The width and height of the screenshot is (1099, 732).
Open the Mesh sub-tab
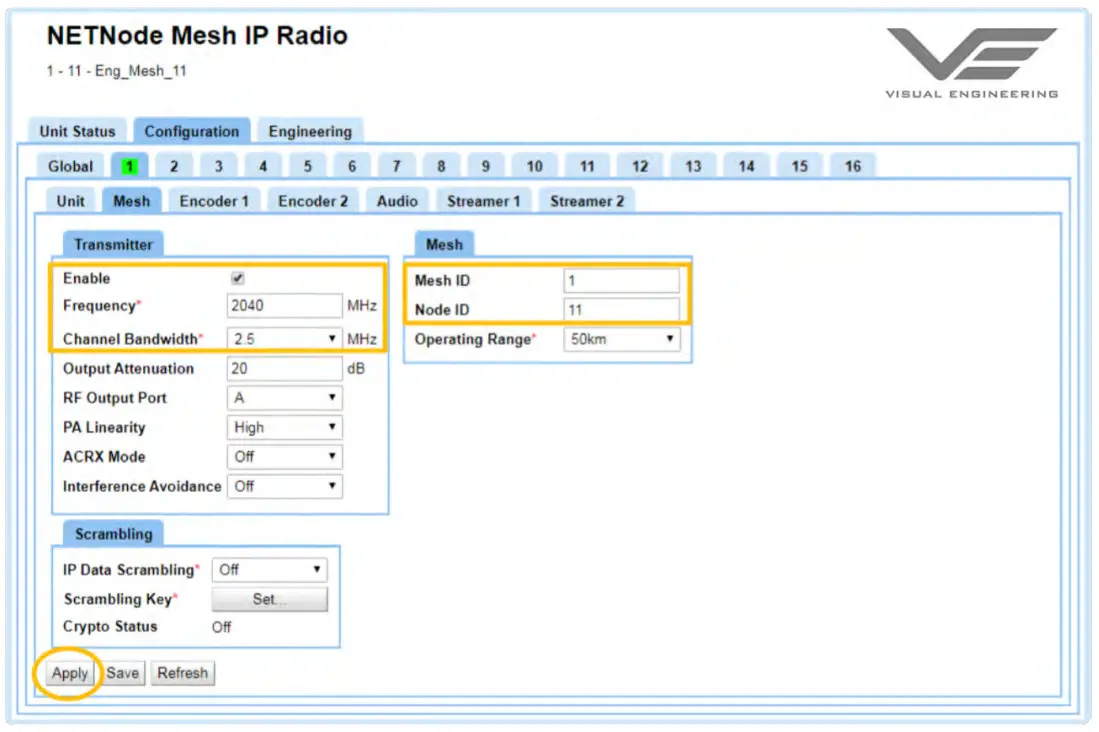coord(132,201)
